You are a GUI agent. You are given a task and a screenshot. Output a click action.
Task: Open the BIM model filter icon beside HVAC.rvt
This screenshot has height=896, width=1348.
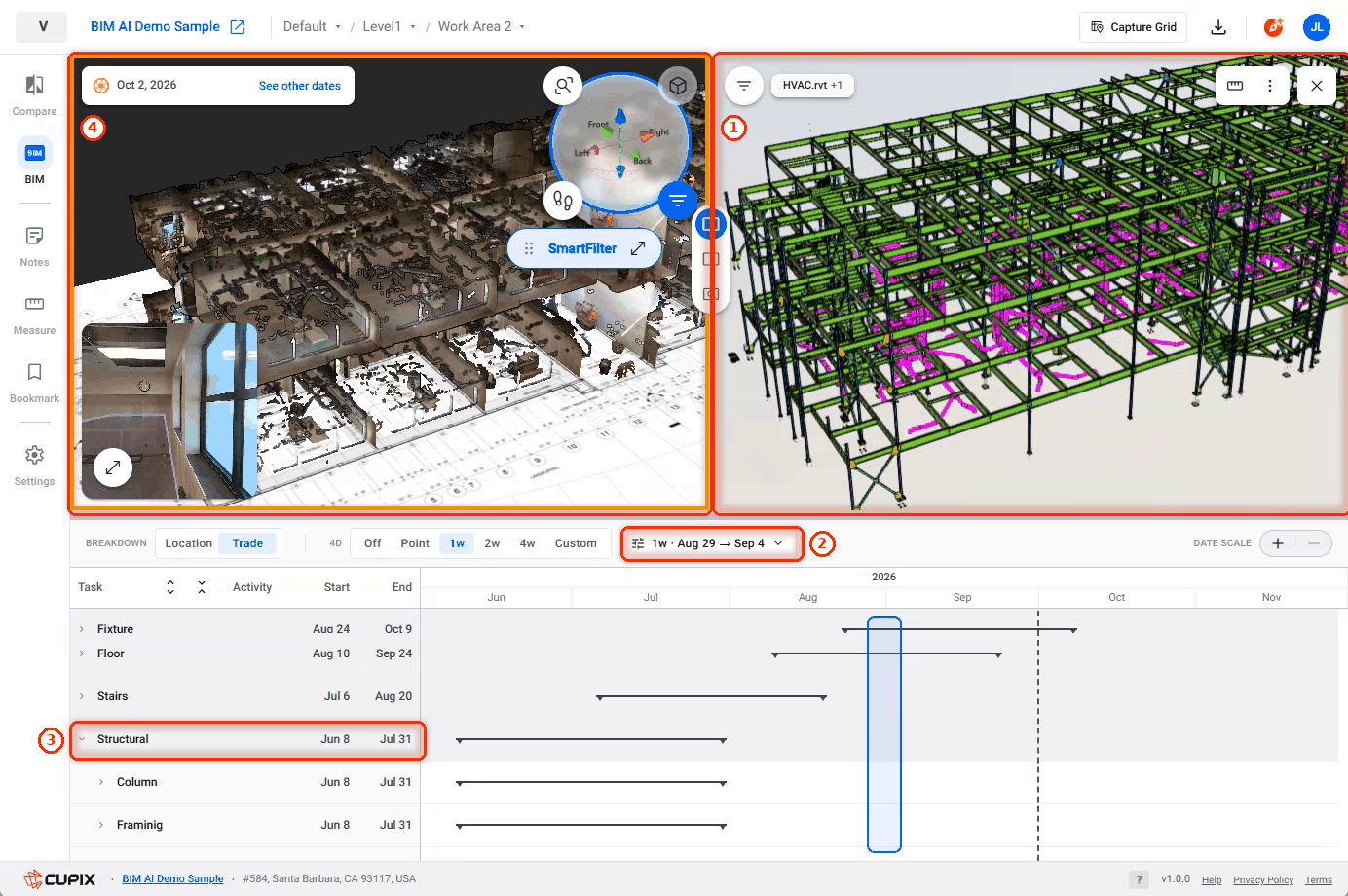click(x=744, y=86)
